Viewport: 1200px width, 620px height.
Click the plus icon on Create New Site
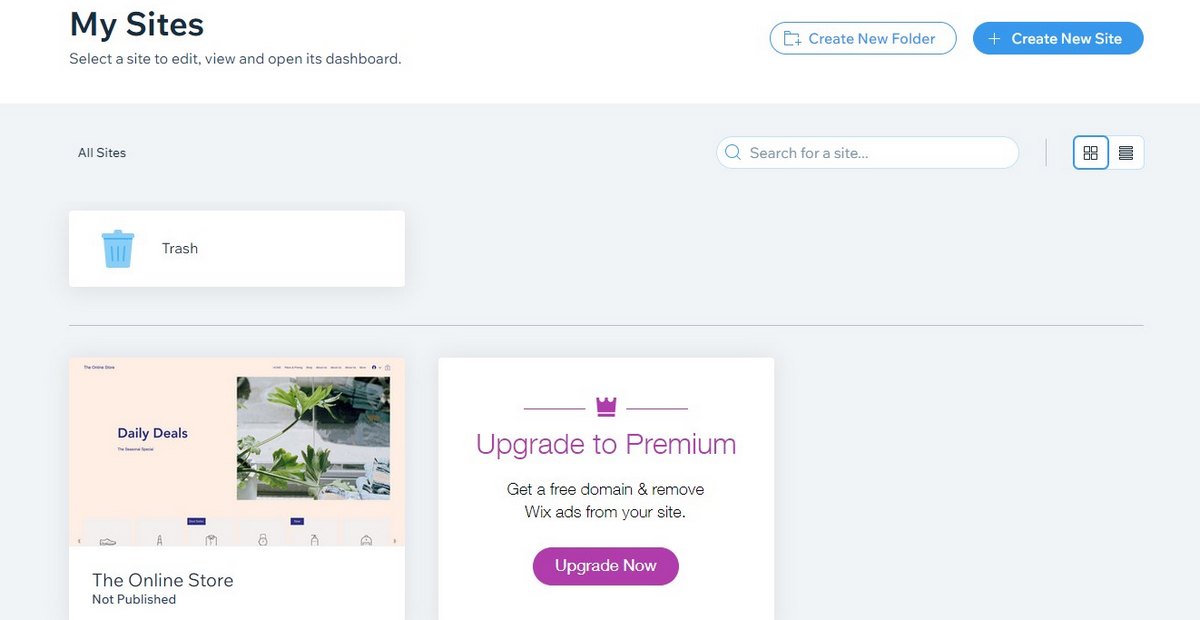tap(994, 39)
